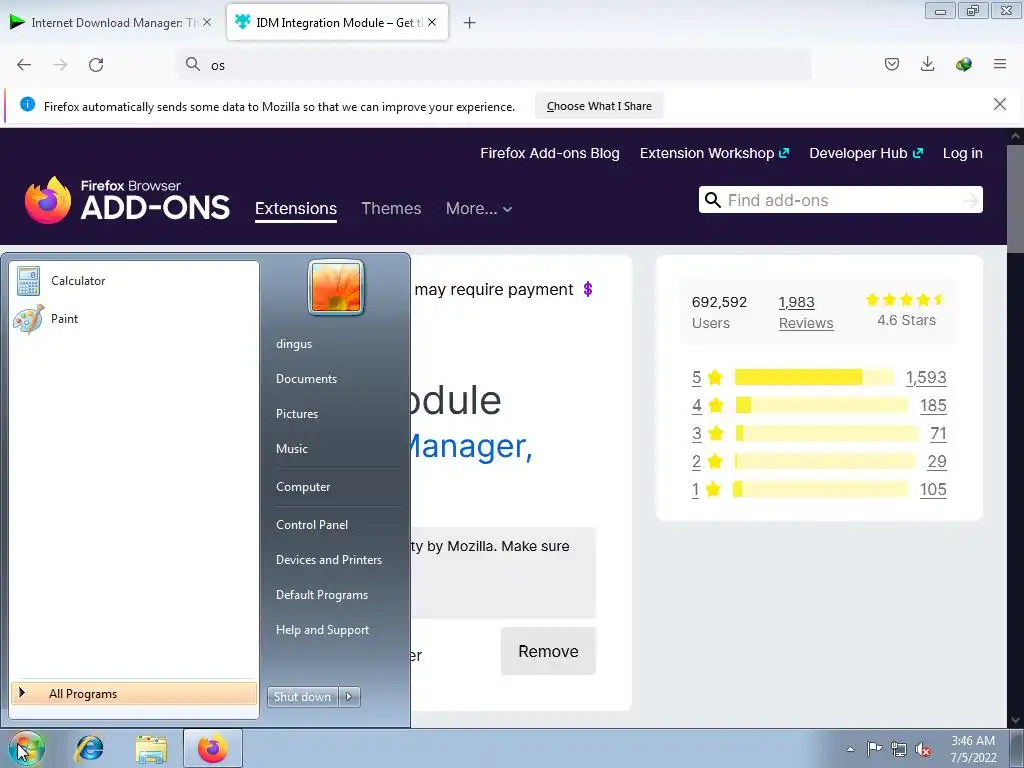Click the muted volume tray icon

(x=923, y=749)
